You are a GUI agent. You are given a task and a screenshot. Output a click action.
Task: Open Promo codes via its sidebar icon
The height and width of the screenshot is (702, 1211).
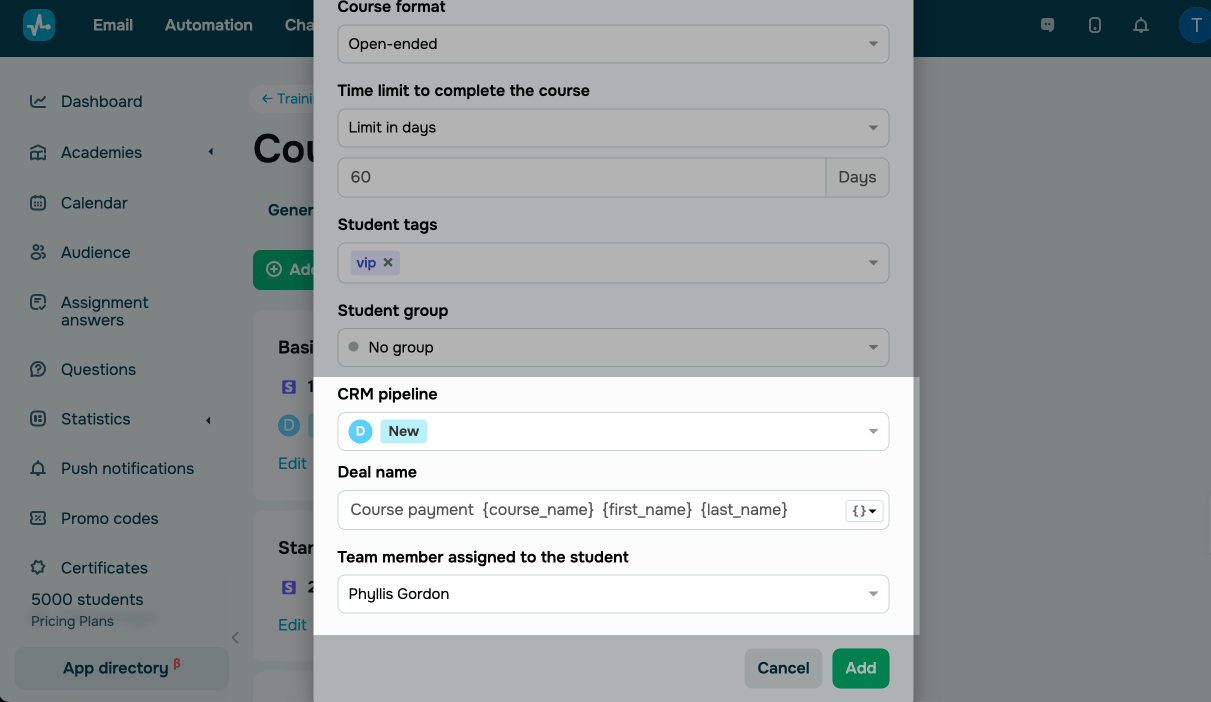(x=38, y=519)
